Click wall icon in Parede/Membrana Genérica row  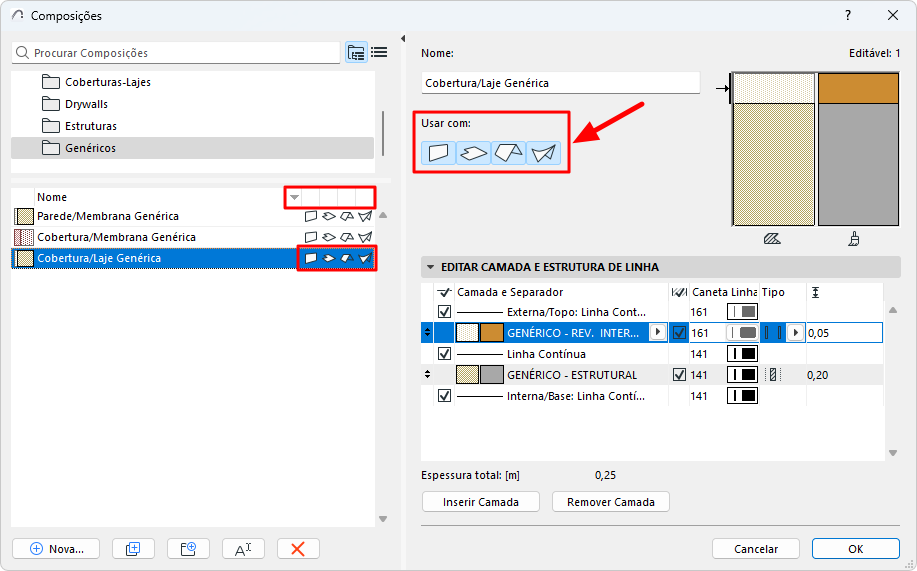311,216
